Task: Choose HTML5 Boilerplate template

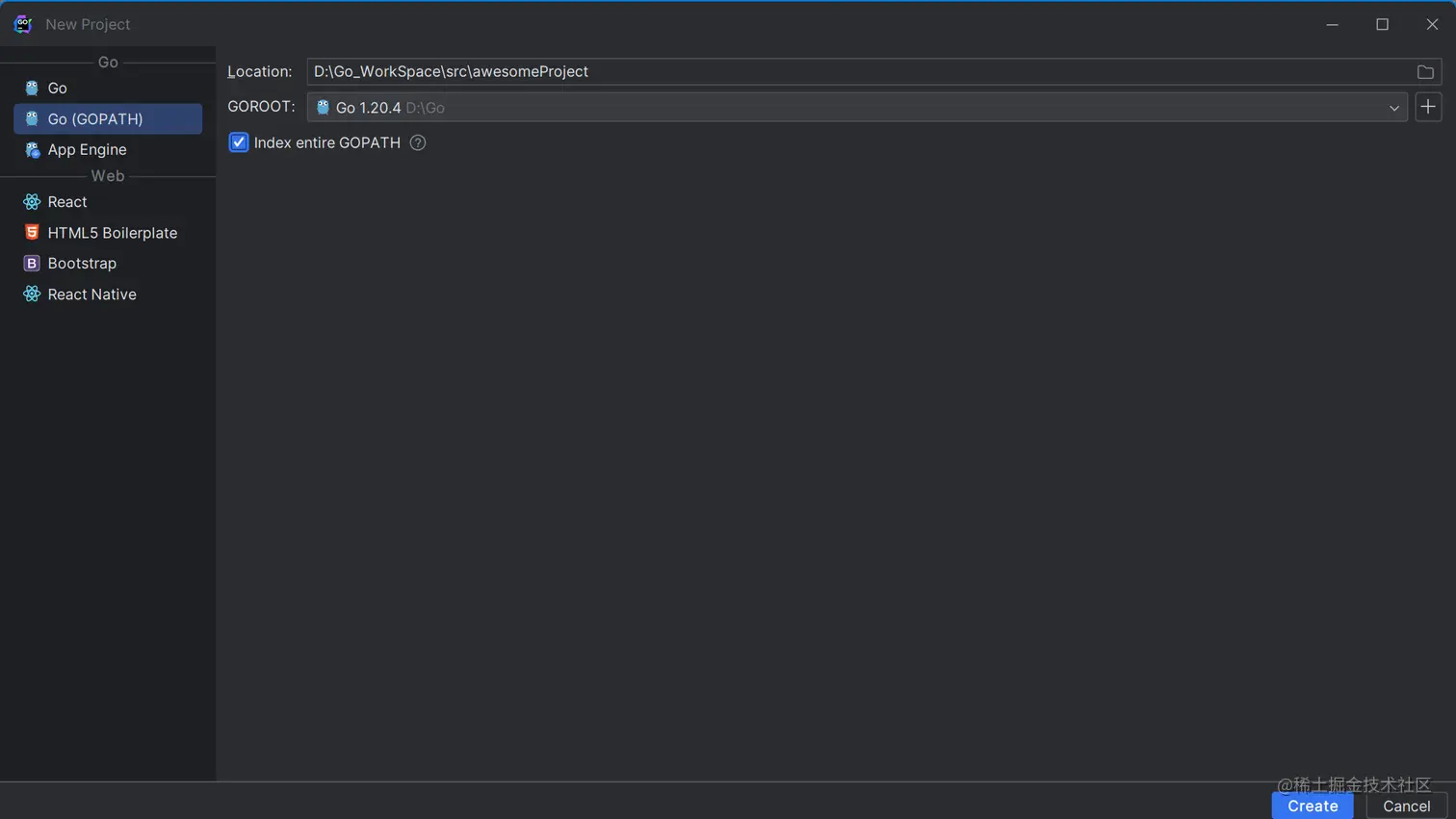Action: (x=108, y=232)
